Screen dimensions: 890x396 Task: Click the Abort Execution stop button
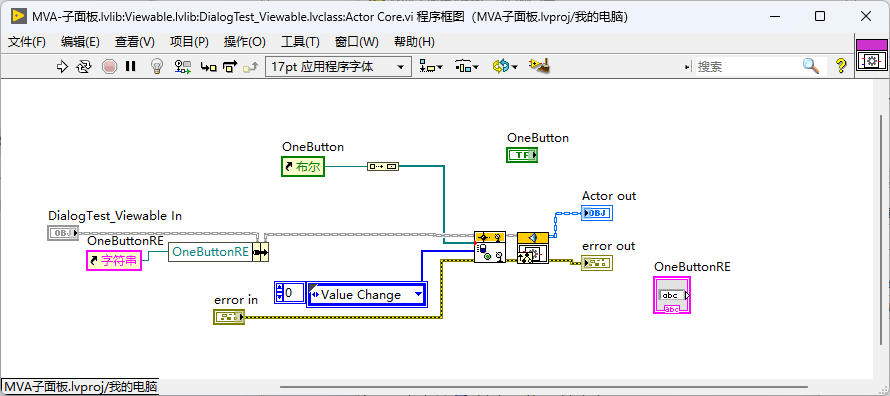pyautogui.click(x=109, y=67)
